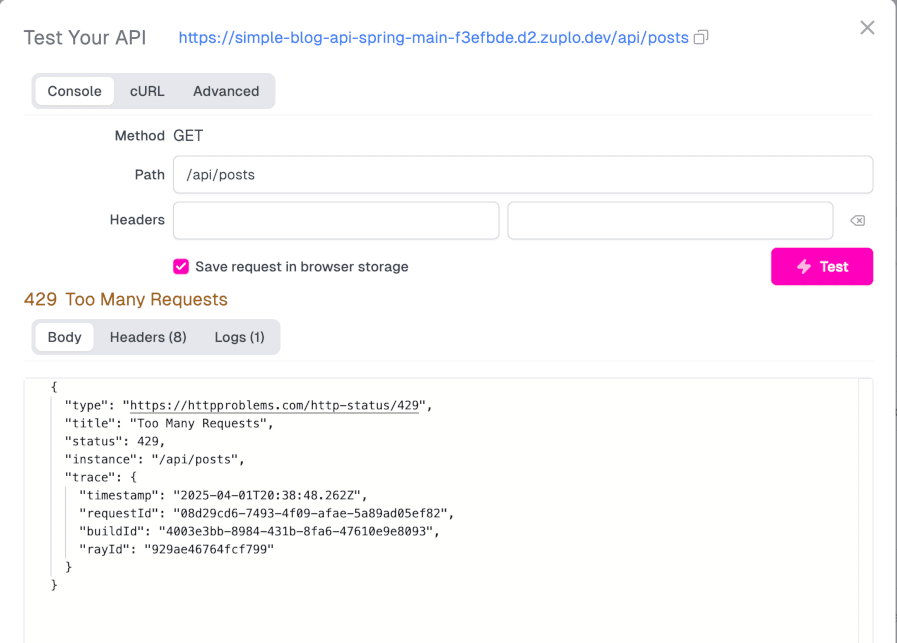Click the requestId value in the response
The width and height of the screenshot is (897, 643).
click(313, 513)
